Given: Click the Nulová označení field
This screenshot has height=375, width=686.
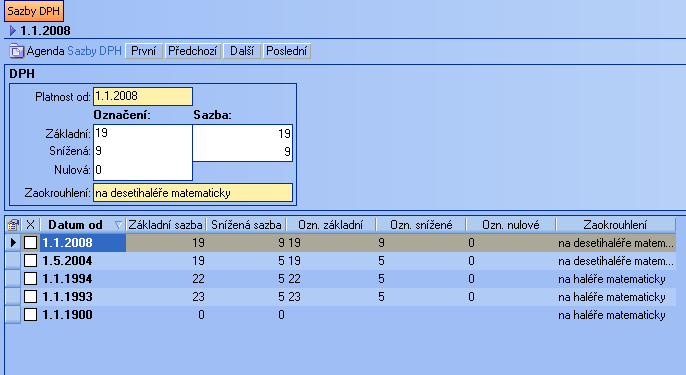Looking at the screenshot, I should coord(143,170).
